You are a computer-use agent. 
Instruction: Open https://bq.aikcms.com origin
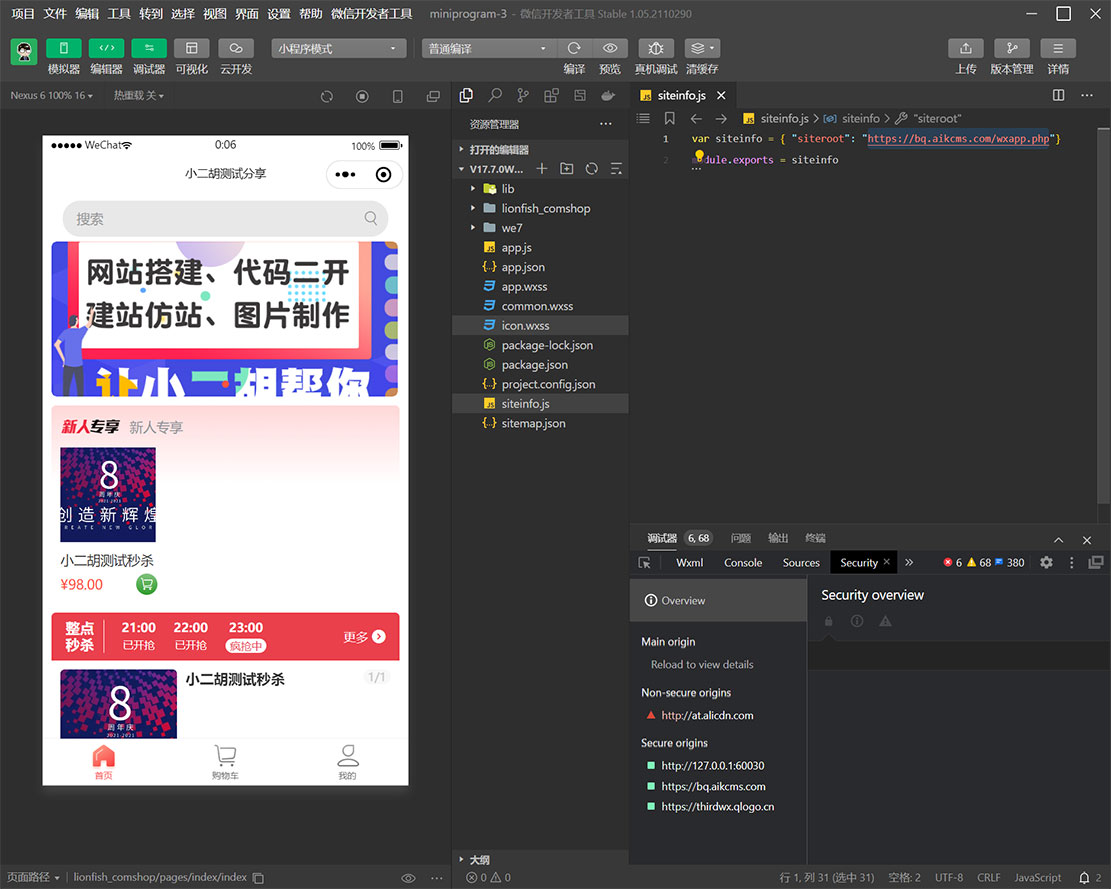point(713,786)
